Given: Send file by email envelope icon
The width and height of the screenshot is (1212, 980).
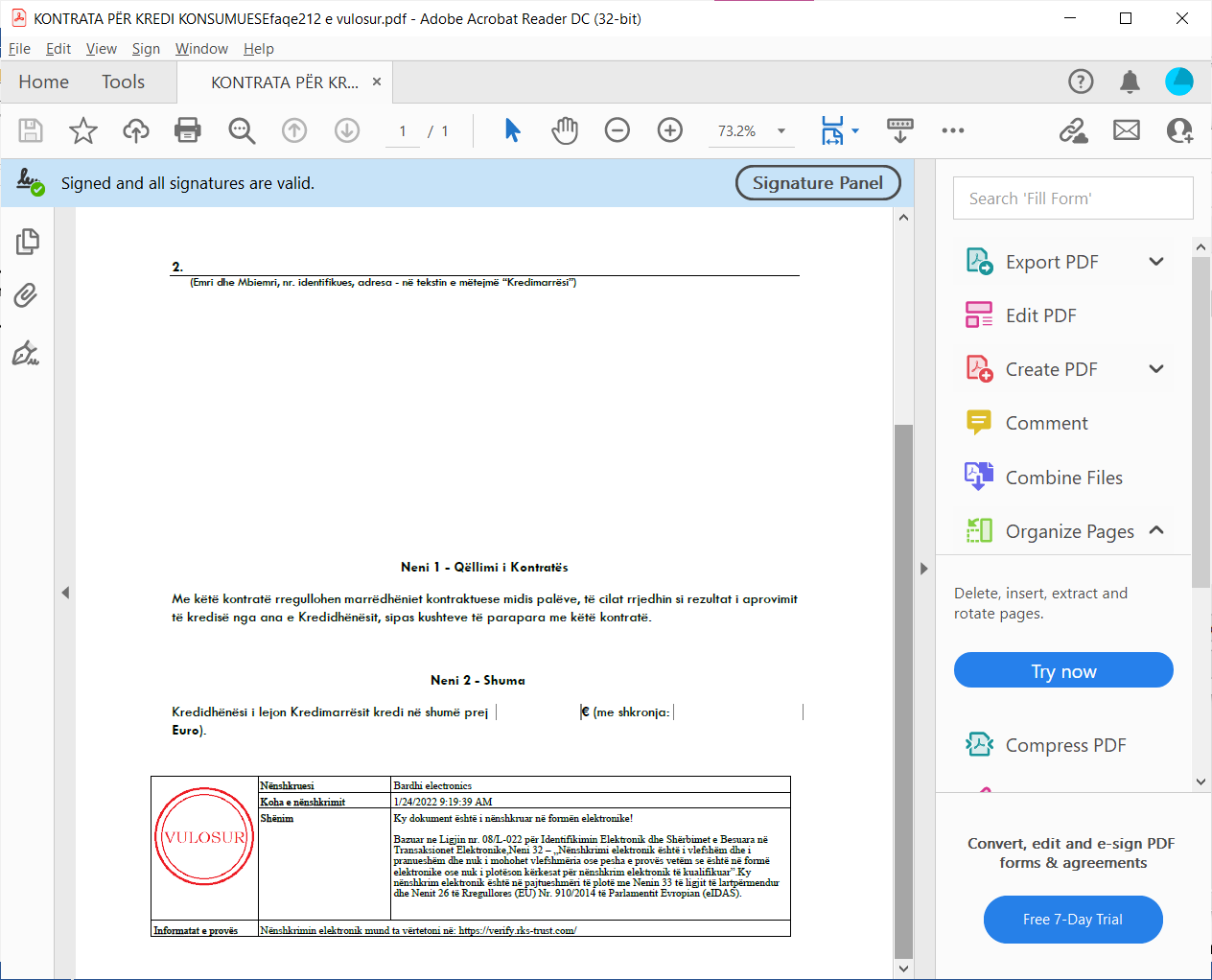Looking at the screenshot, I should tap(1127, 130).
